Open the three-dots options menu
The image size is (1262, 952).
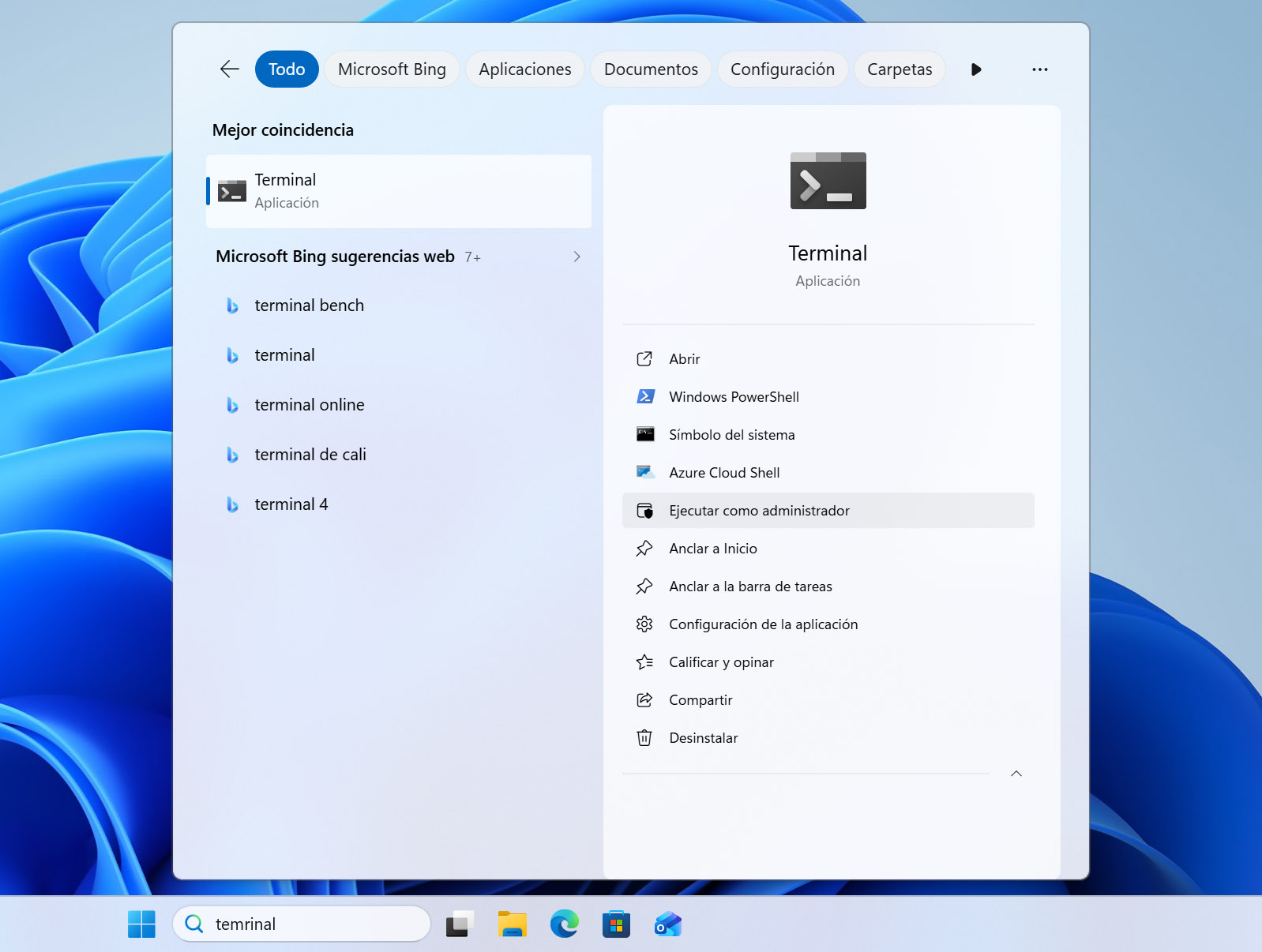(x=1040, y=69)
